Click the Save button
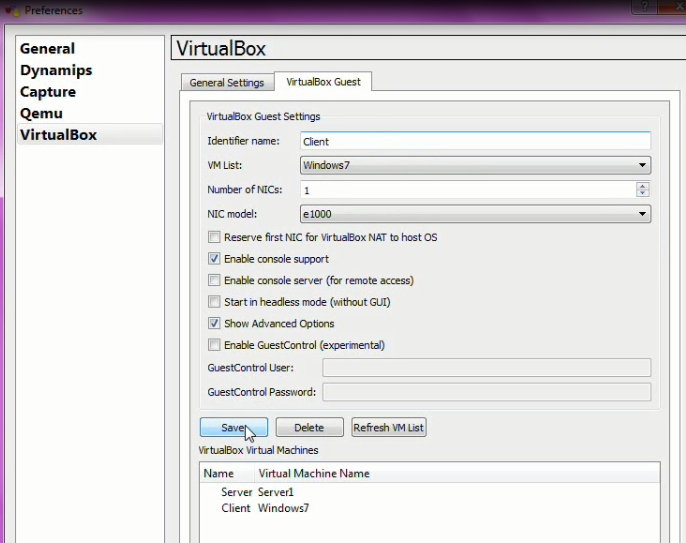This screenshot has width=686, height=543. (x=234, y=427)
